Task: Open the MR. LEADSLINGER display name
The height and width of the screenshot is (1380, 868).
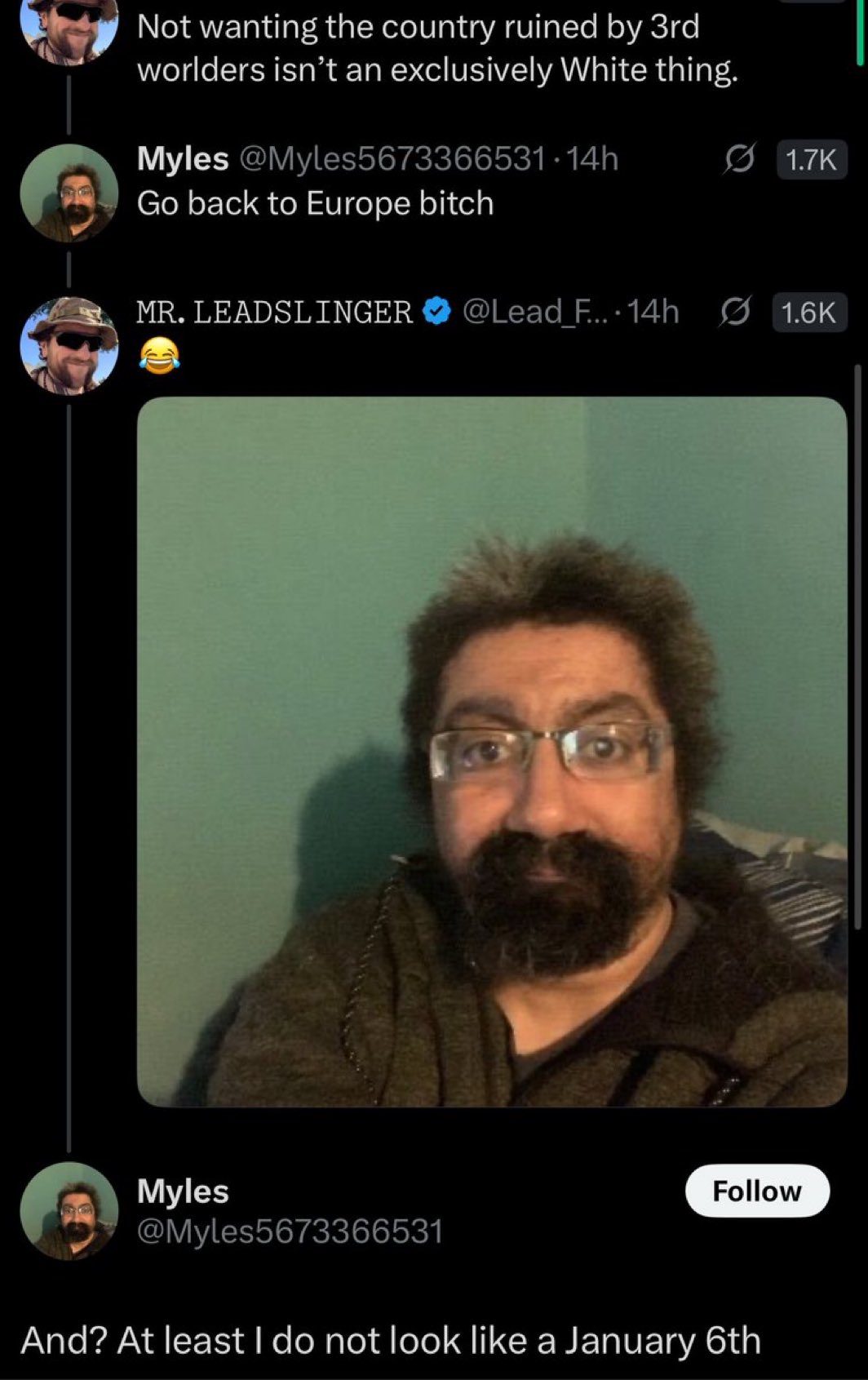Action: tap(275, 312)
